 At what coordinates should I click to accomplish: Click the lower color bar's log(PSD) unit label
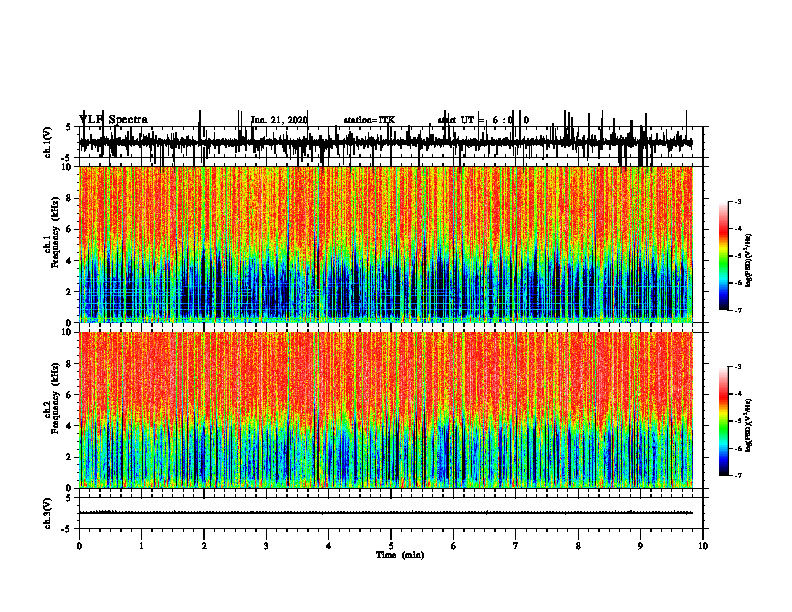click(749, 426)
